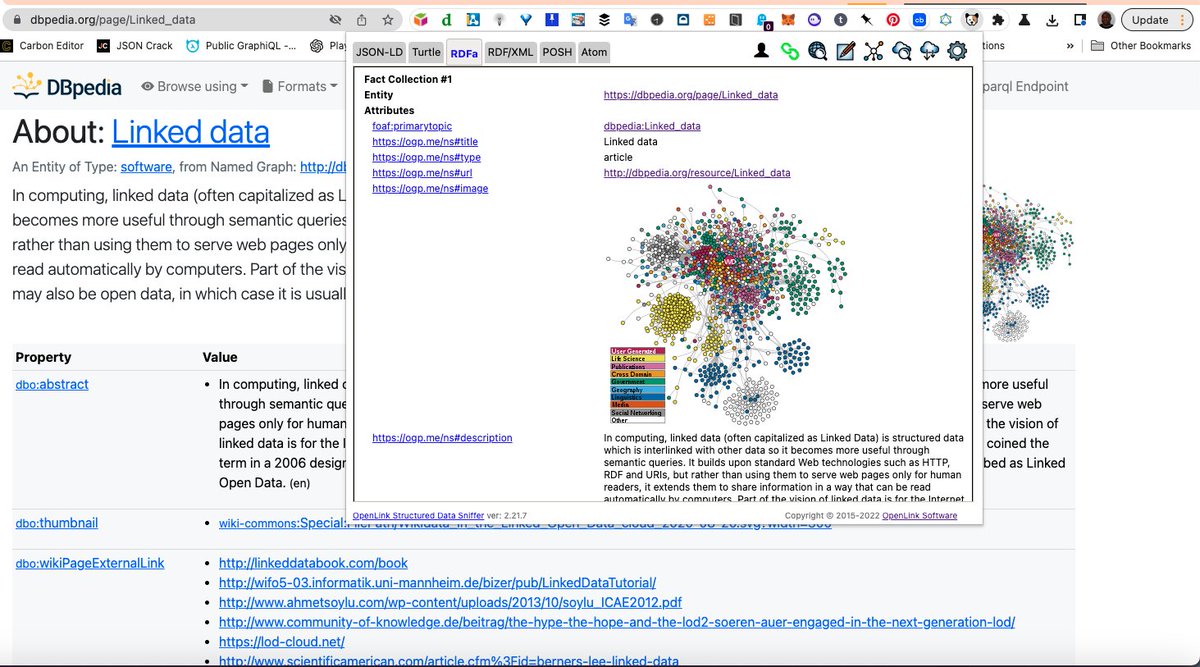Click the green chain link icon
Screen dimensions: 1200x667
pos(790,51)
